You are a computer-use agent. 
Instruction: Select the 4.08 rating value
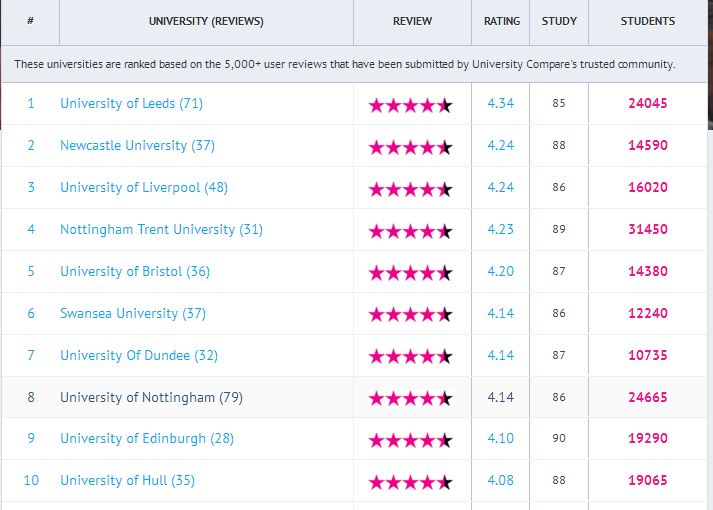click(x=501, y=480)
